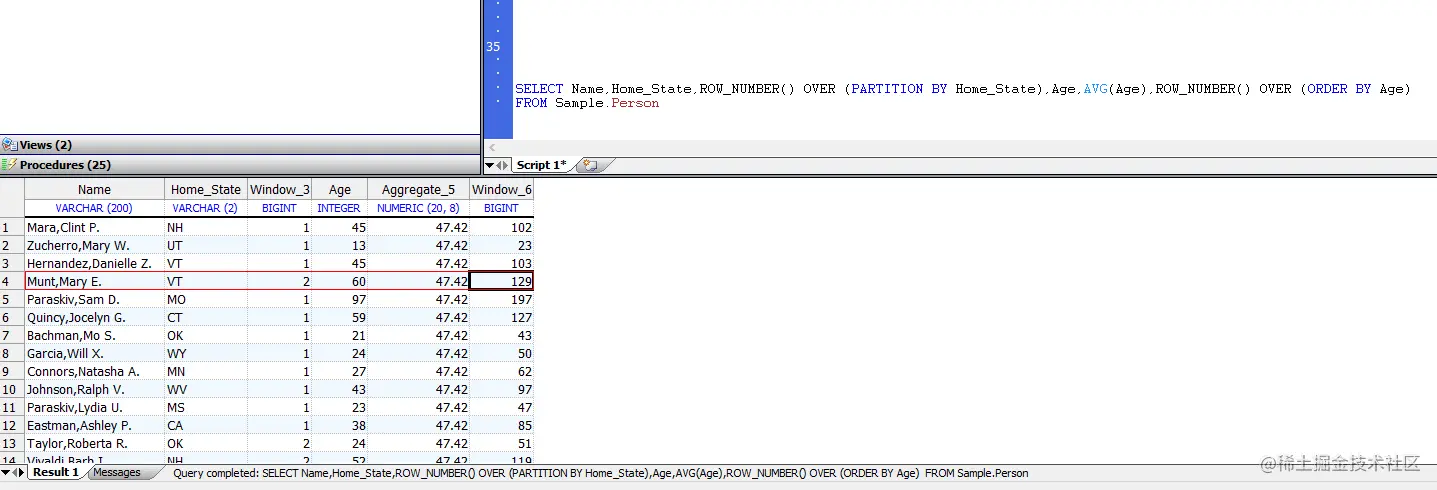Select Window_6 cell with value 129
The width and height of the screenshot is (1437, 490).
click(501, 281)
